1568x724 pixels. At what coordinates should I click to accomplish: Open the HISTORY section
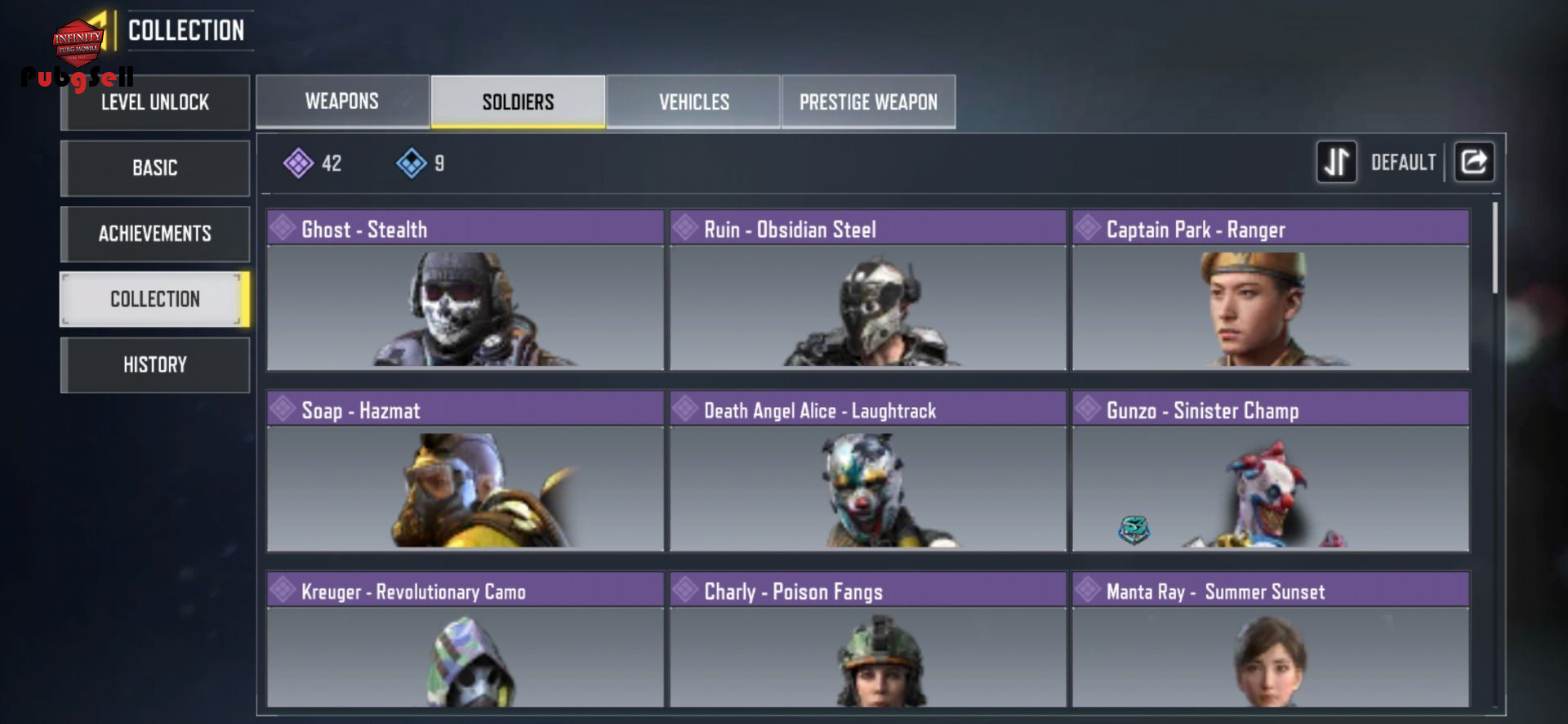click(155, 364)
